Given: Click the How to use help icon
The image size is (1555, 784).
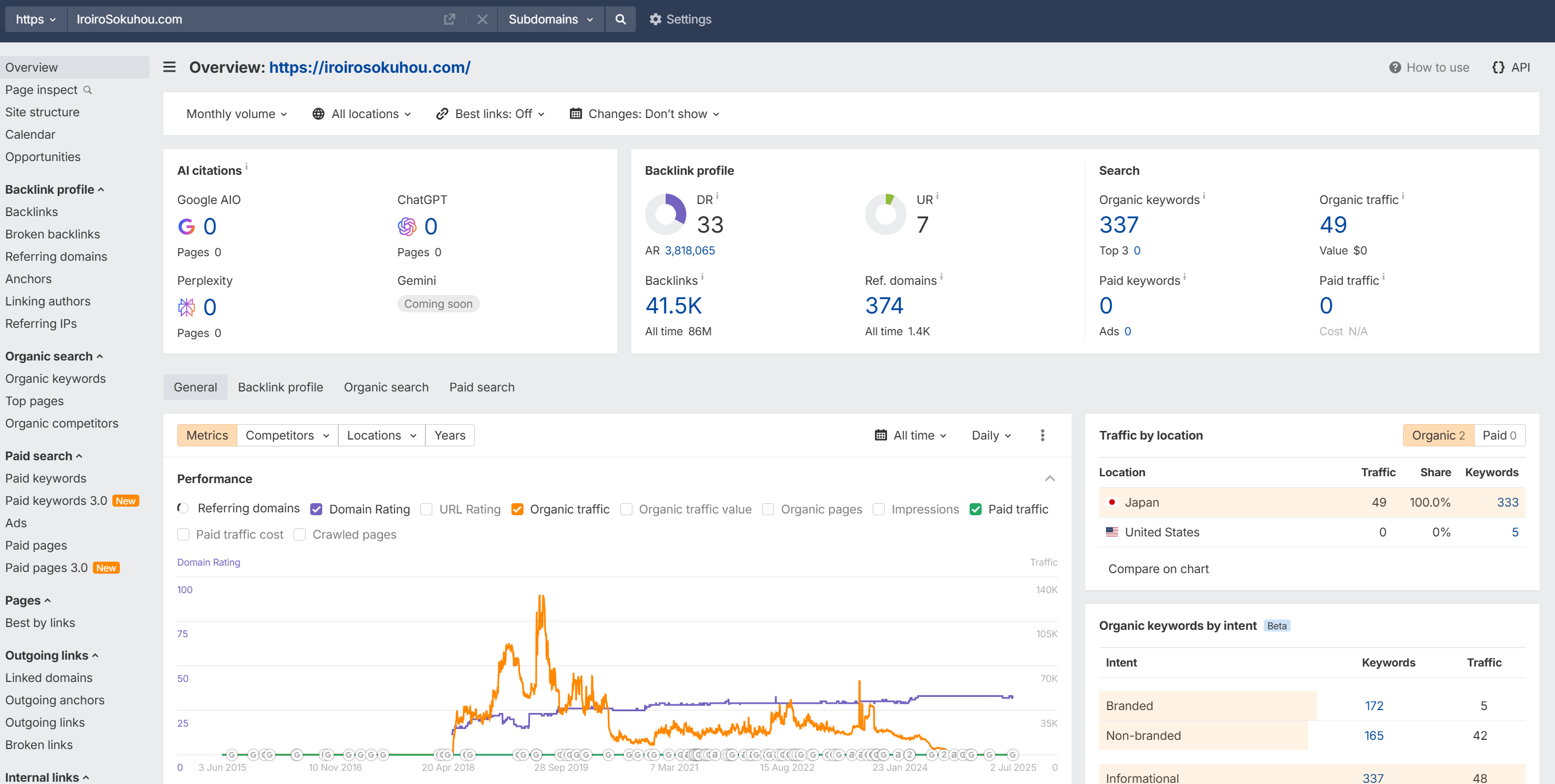Looking at the screenshot, I should point(1394,68).
